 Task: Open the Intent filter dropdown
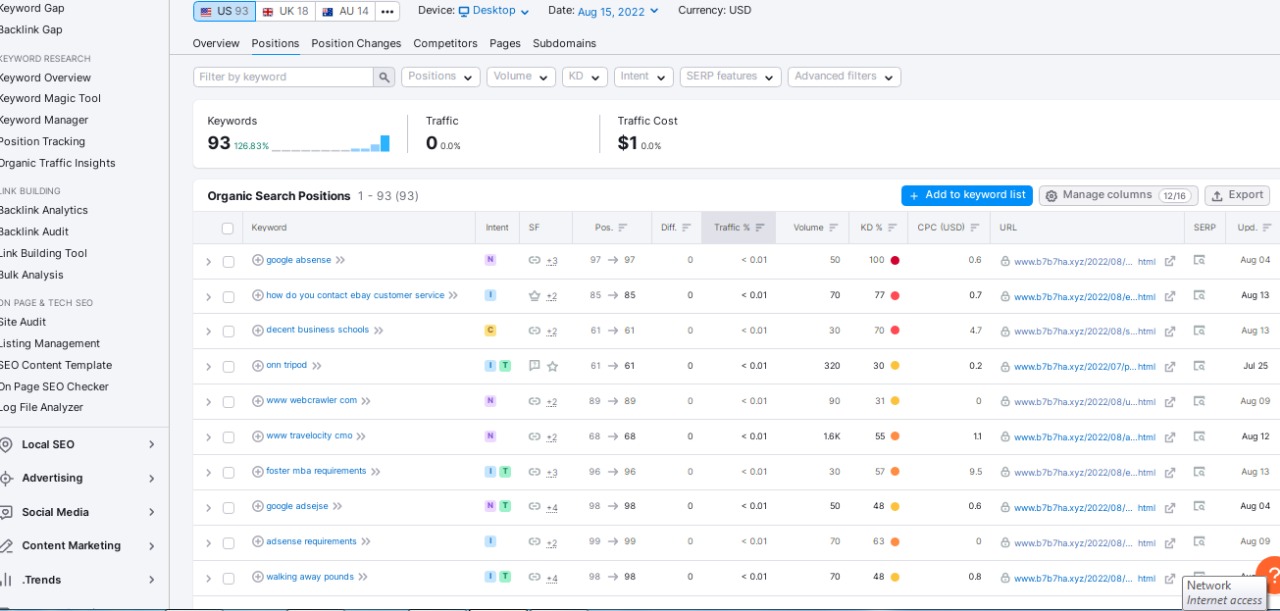[643, 77]
